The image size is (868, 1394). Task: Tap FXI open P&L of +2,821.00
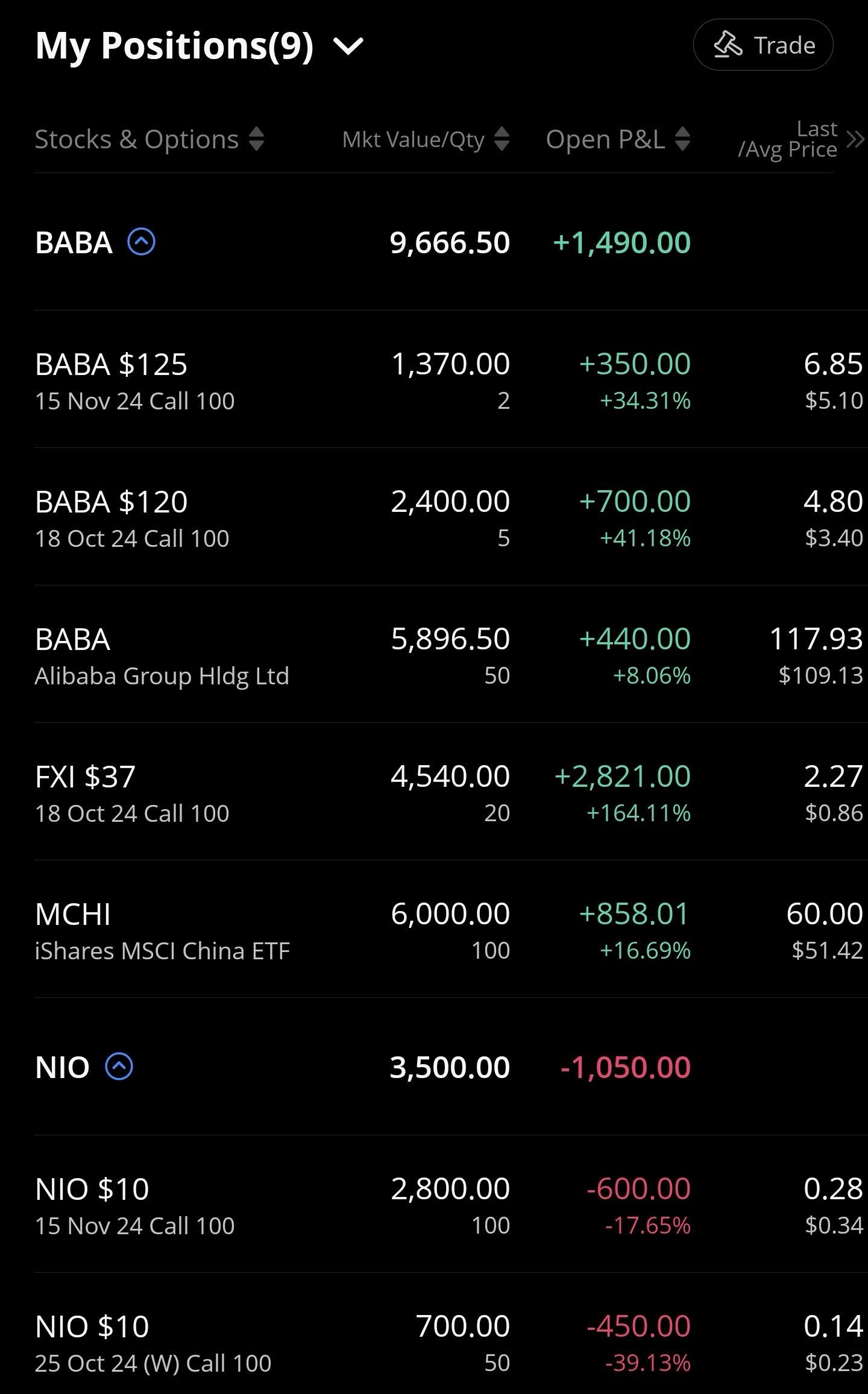point(622,776)
